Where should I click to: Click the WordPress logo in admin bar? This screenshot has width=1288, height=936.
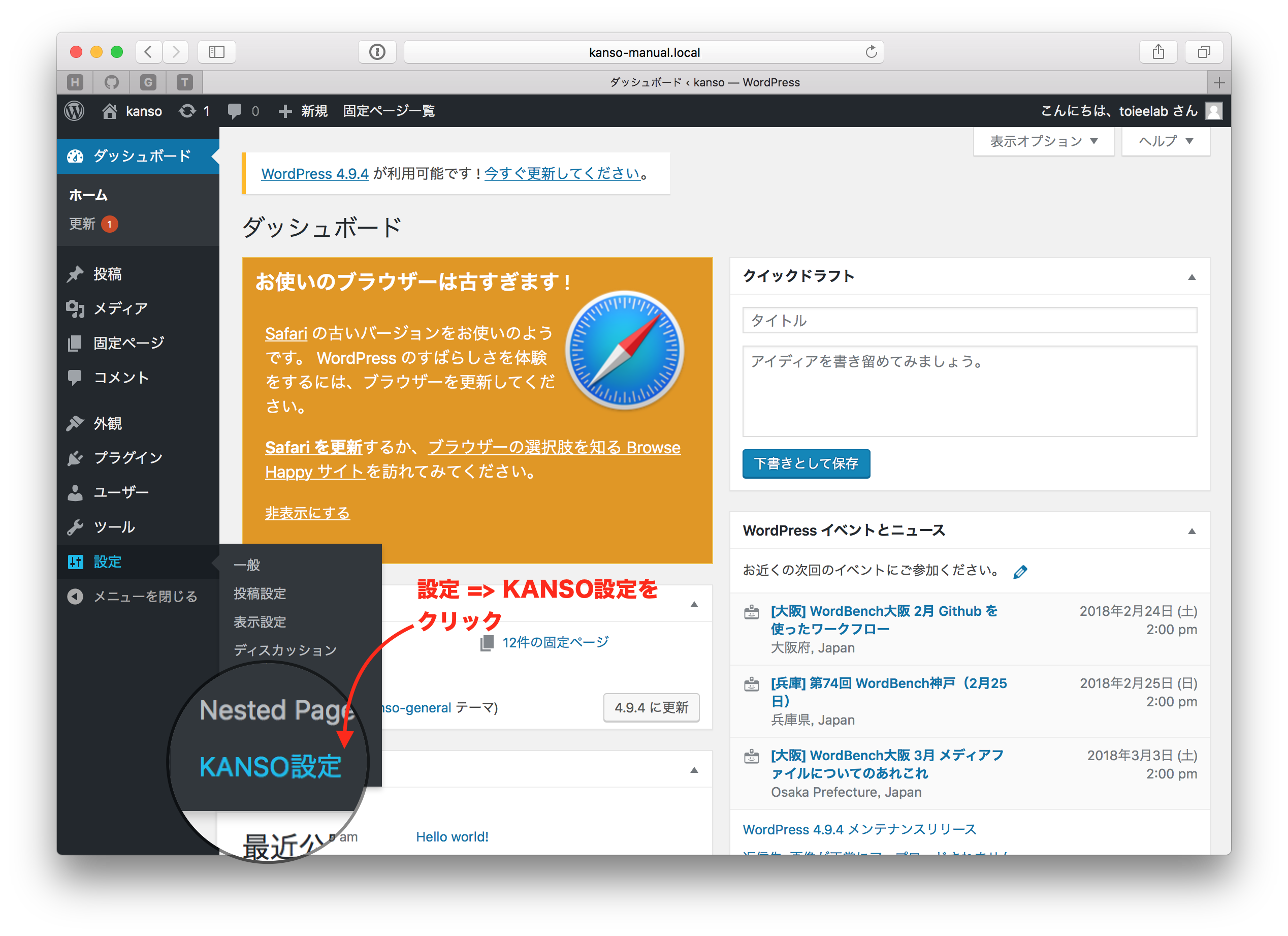pos(74,111)
